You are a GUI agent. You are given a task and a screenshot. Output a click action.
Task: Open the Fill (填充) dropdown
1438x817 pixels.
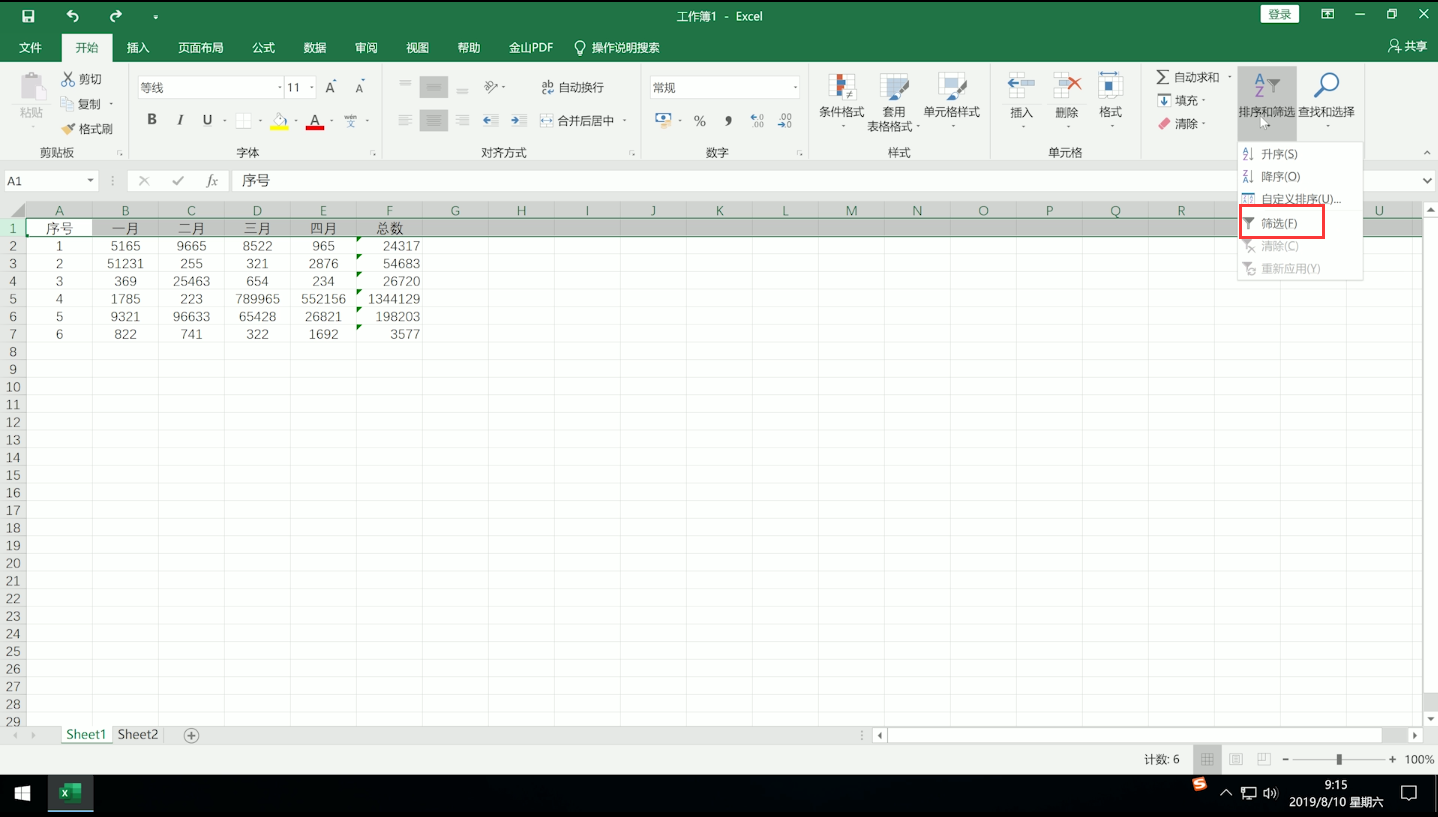(x=1182, y=101)
